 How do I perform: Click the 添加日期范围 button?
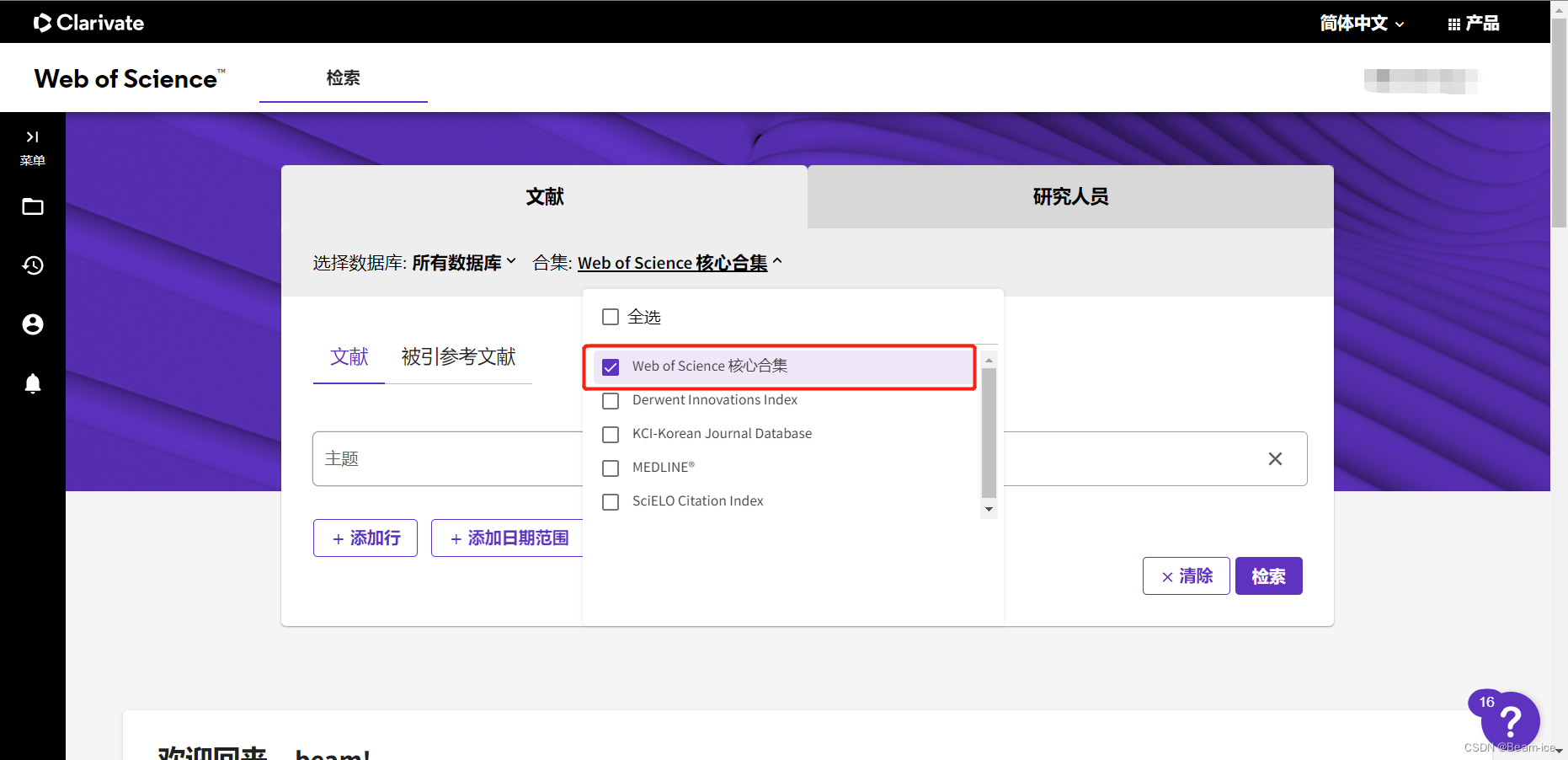[509, 538]
